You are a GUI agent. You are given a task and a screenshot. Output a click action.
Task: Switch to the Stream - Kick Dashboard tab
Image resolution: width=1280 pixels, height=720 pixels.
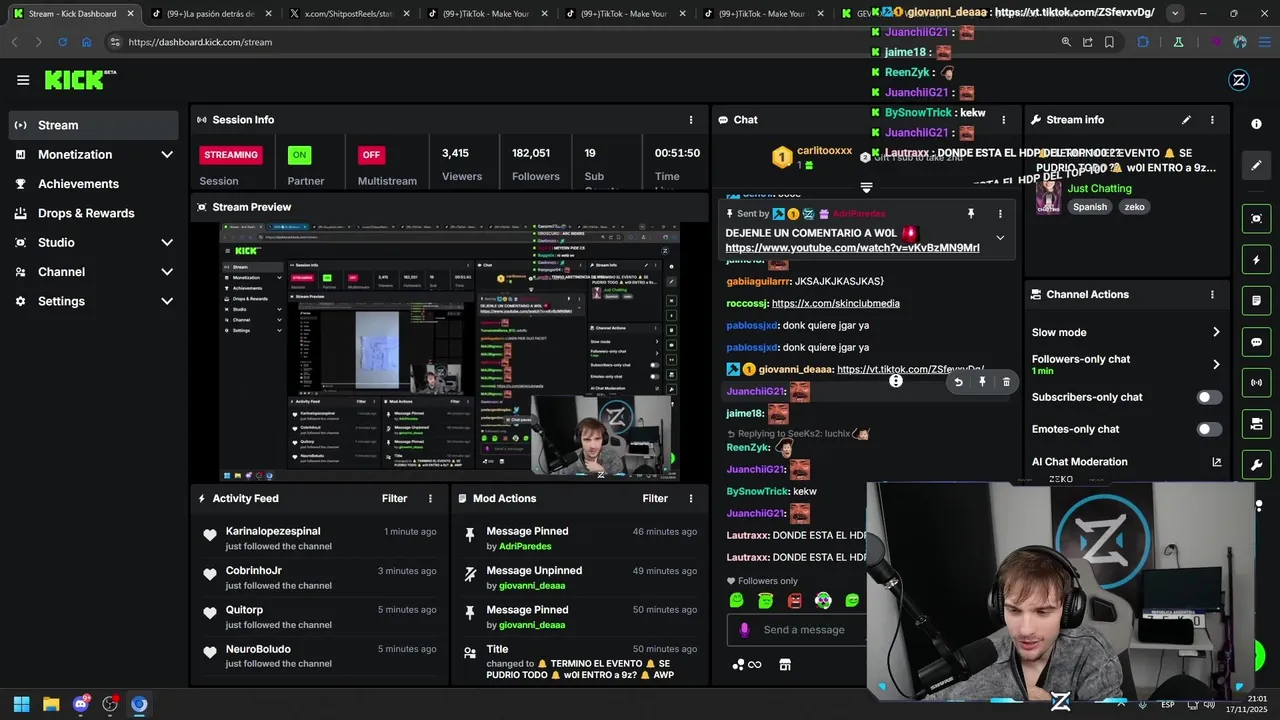[x=72, y=14]
